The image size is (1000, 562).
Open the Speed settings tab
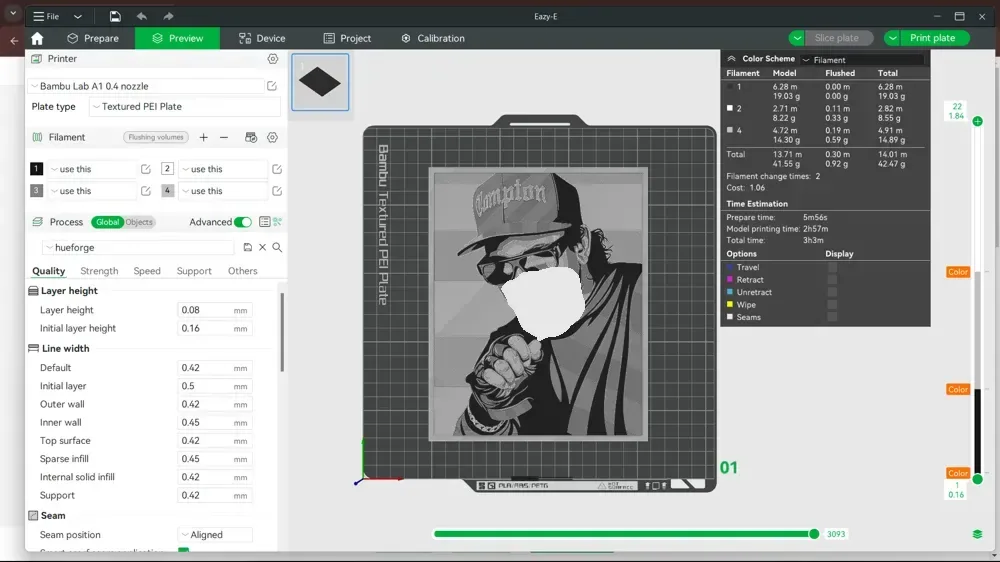pyautogui.click(x=147, y=271)
